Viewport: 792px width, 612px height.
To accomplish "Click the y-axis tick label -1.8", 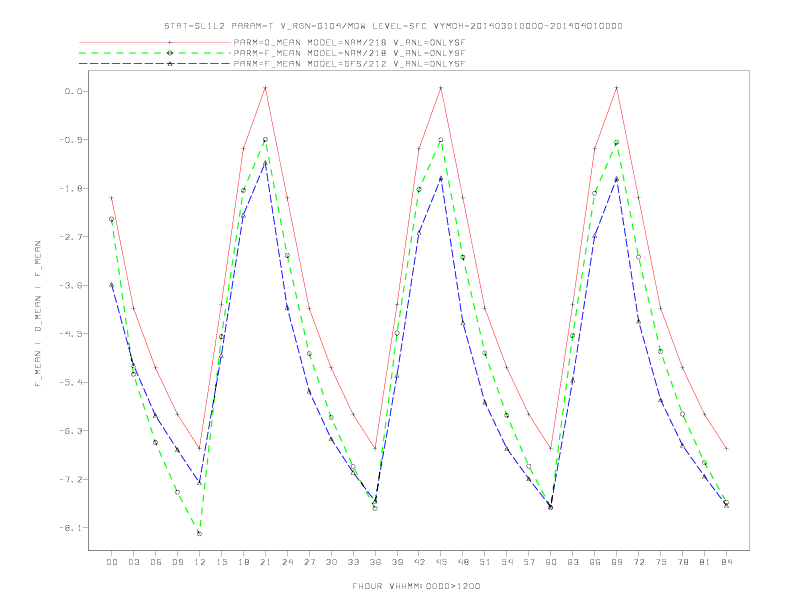I will click(70, 188).
